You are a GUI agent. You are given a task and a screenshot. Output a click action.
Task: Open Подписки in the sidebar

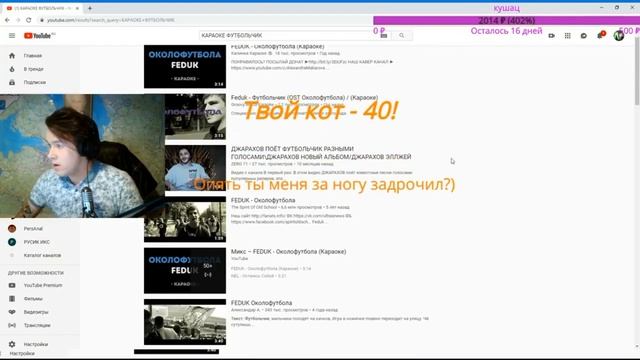pos(35,82)
